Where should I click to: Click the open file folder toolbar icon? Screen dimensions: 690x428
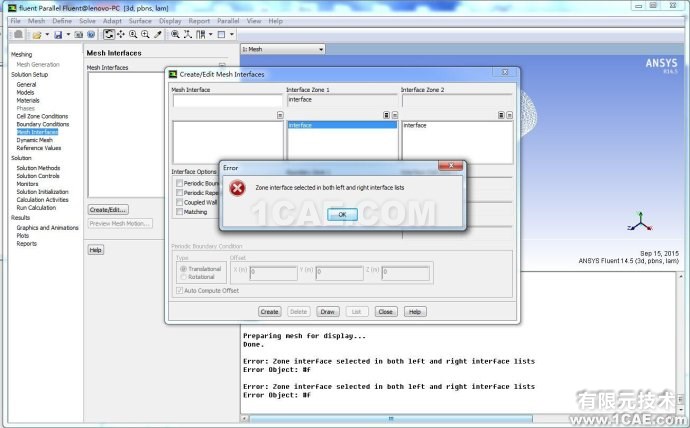pyautogui.click(x=37, y=34)
